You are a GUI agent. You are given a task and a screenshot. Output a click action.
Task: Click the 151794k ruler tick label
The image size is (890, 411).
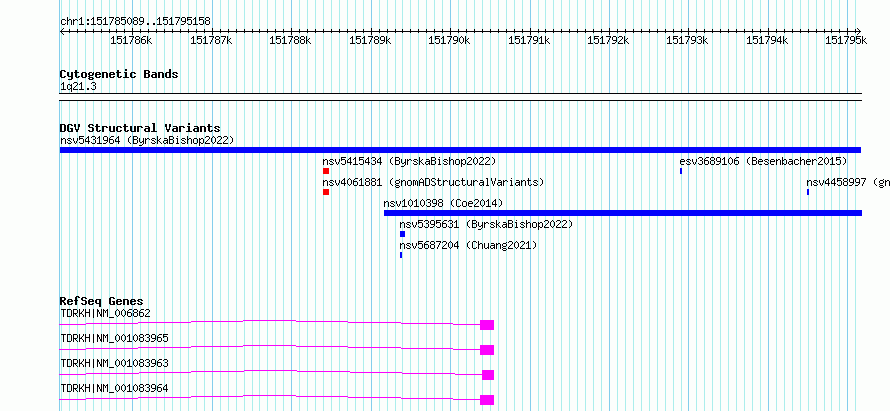(x=767, y=40)
